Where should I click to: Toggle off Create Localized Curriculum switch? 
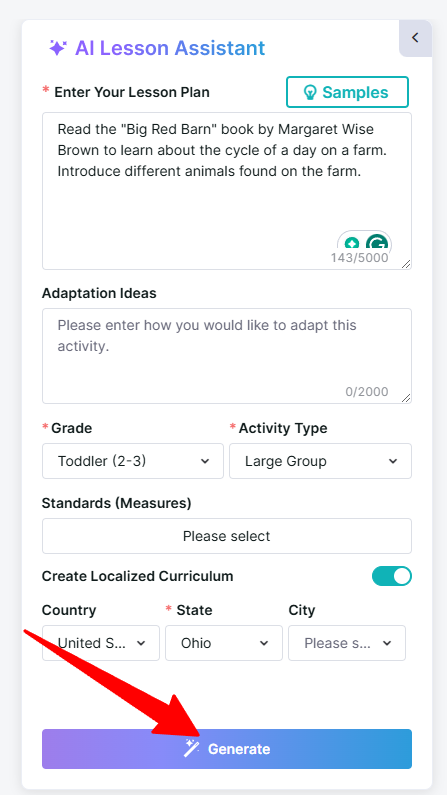coord(392,576)
